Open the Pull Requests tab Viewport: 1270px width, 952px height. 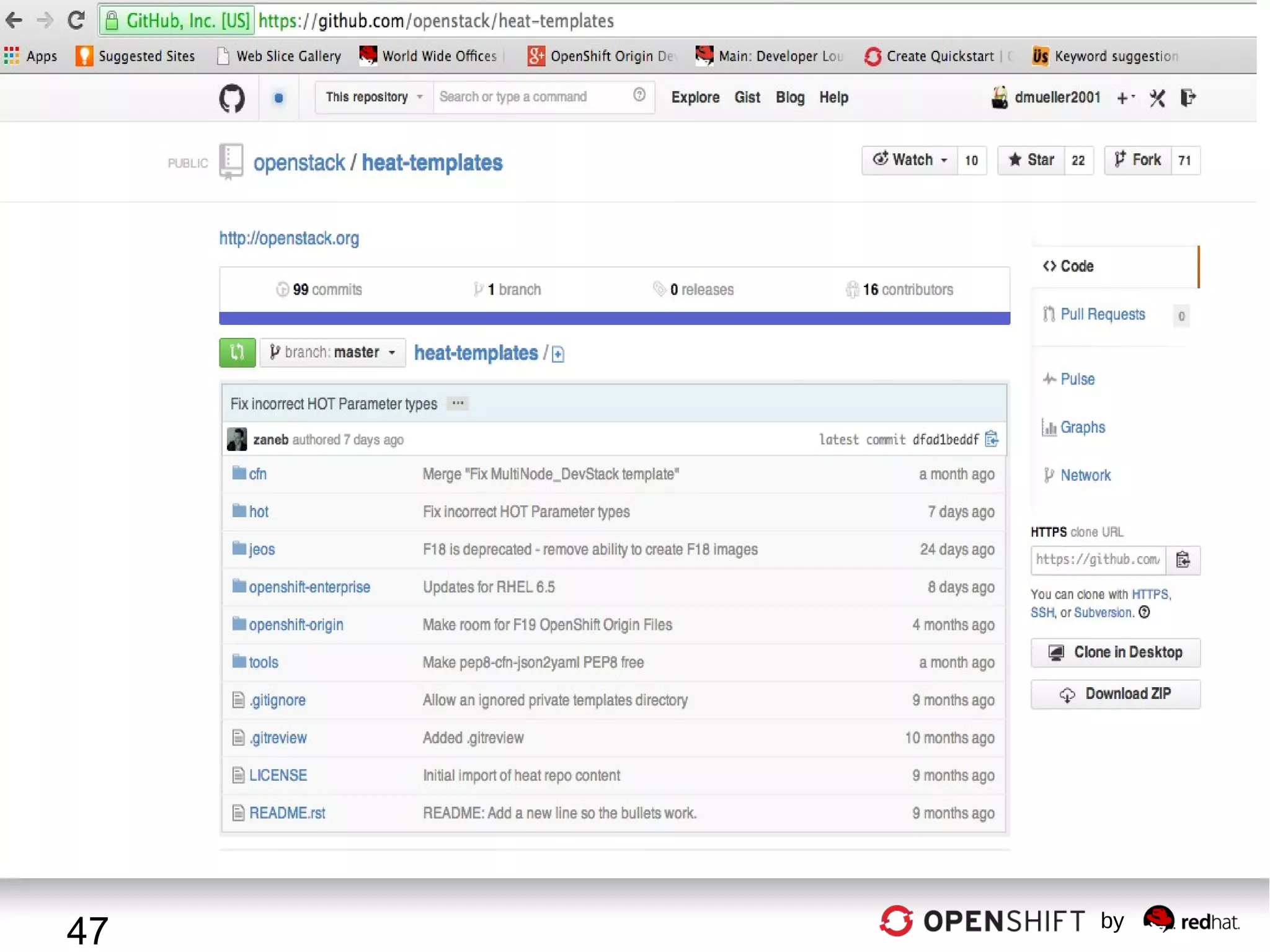pos(1102,314)
